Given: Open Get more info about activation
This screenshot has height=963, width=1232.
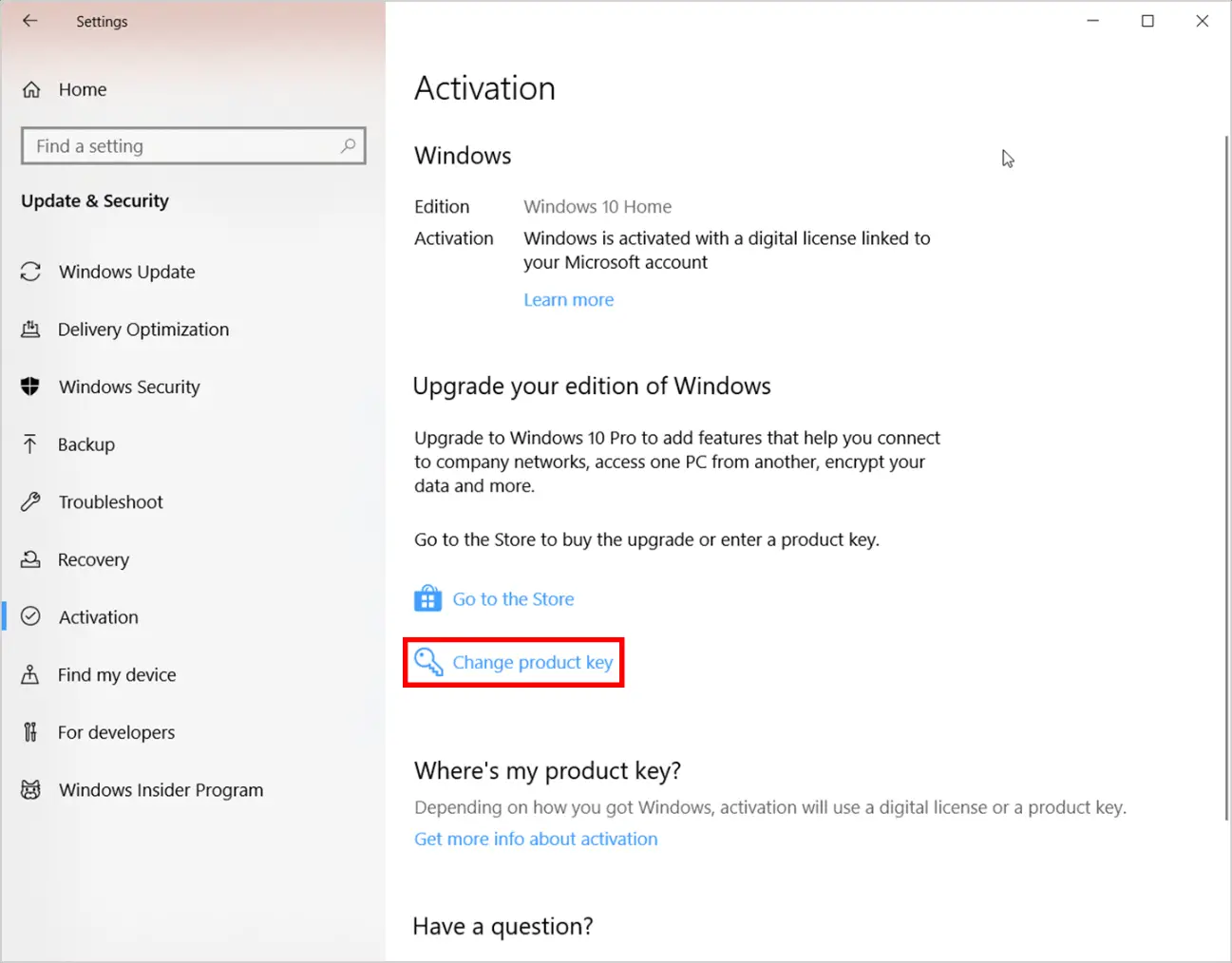Looking at the screenshot, I should (536, 839).
